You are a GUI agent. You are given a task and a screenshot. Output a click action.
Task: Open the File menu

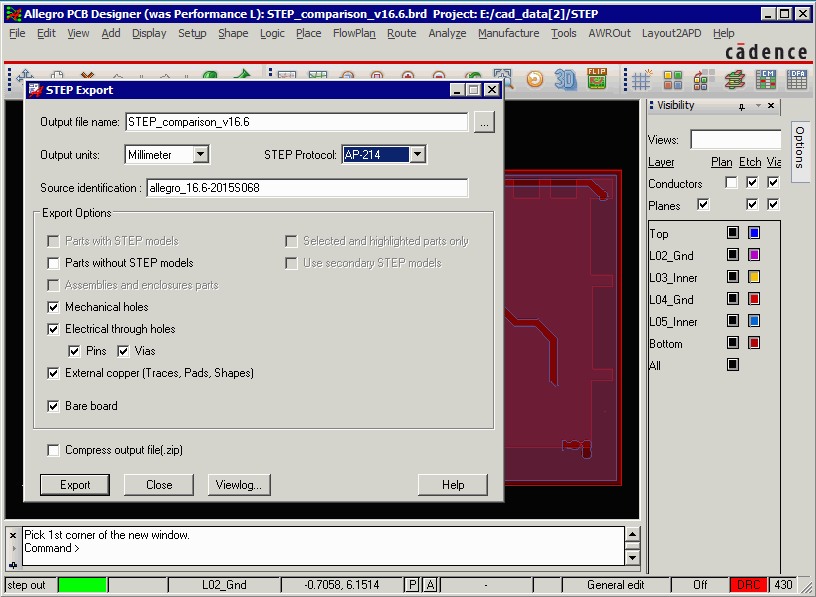[17, 33]
